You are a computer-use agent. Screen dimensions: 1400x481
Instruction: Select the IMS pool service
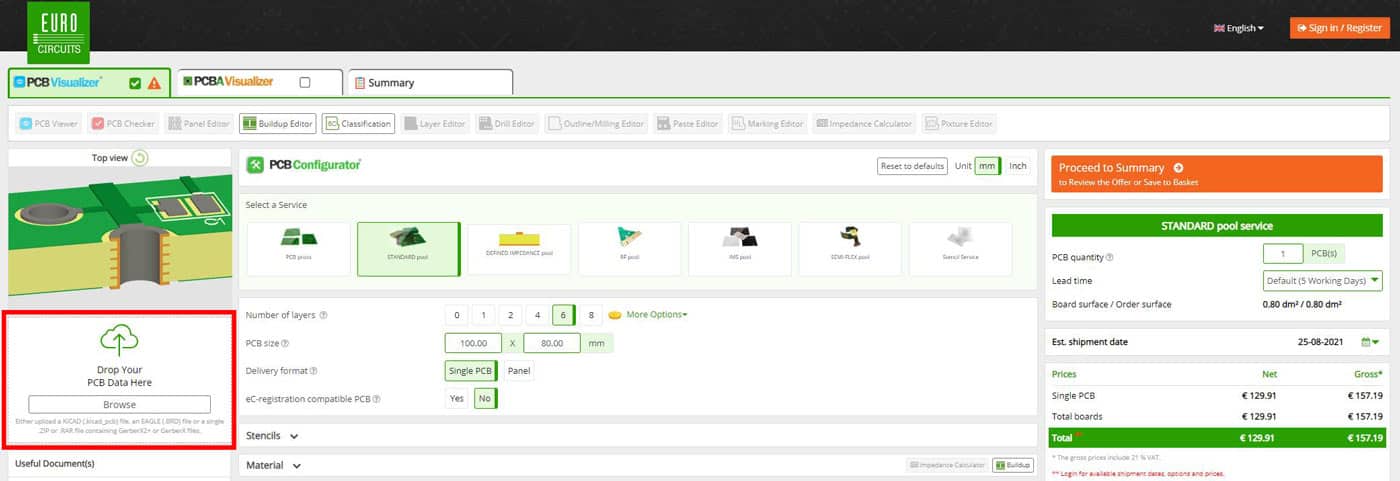pos(739,249)
